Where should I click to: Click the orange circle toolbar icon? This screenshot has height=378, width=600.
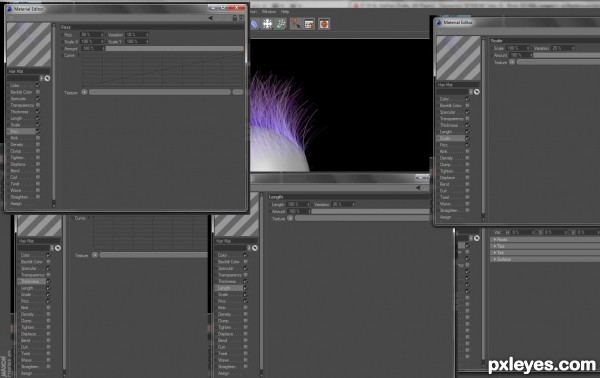[324, 24]
